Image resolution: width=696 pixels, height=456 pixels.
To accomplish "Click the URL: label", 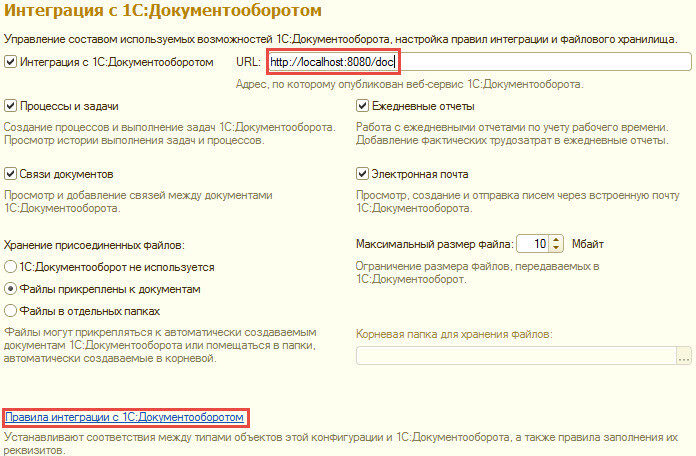I will pyautogui.click(x=248, y=62).
